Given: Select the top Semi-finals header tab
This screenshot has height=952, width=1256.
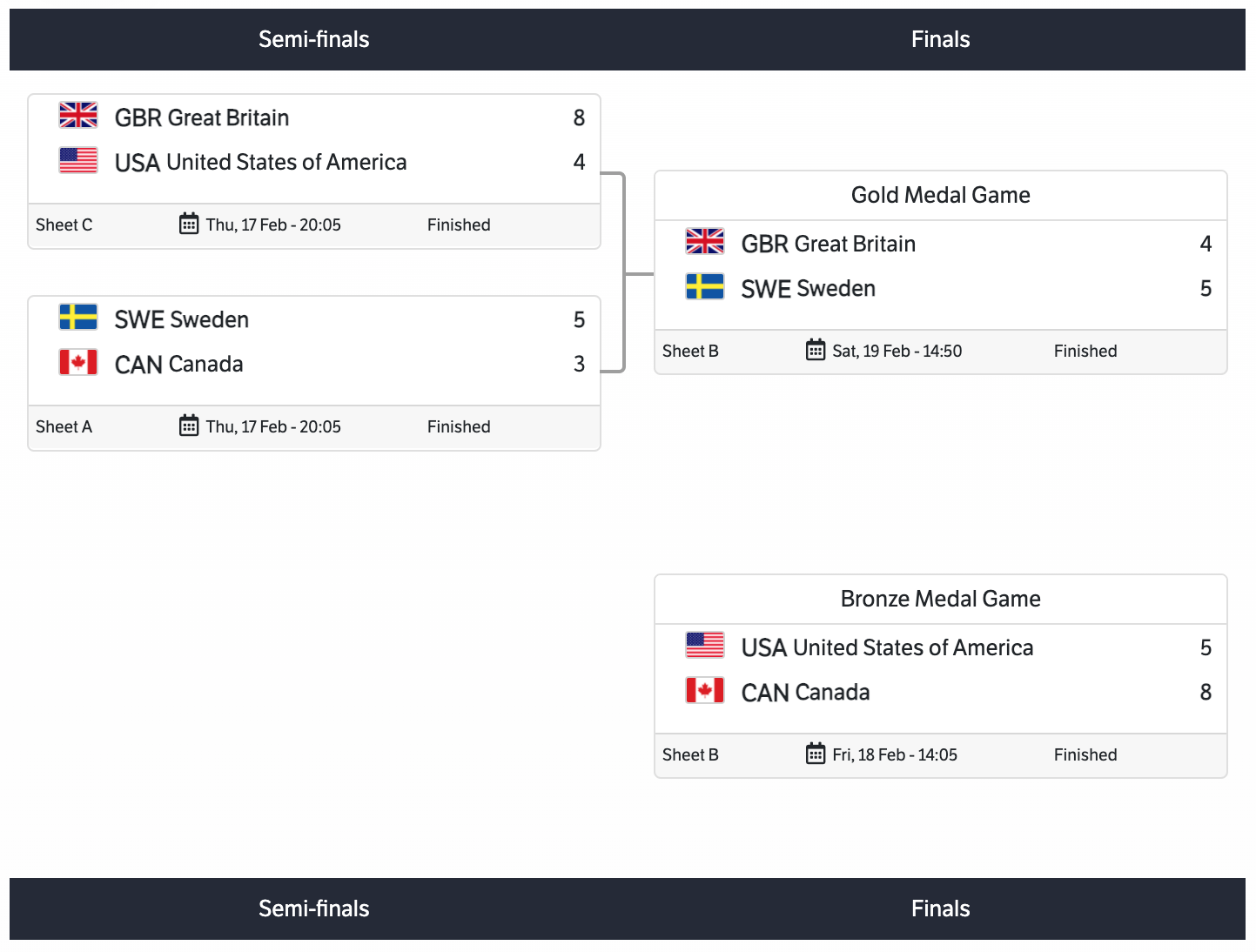Looking at the screenshot, I should (x=313, y=39).
